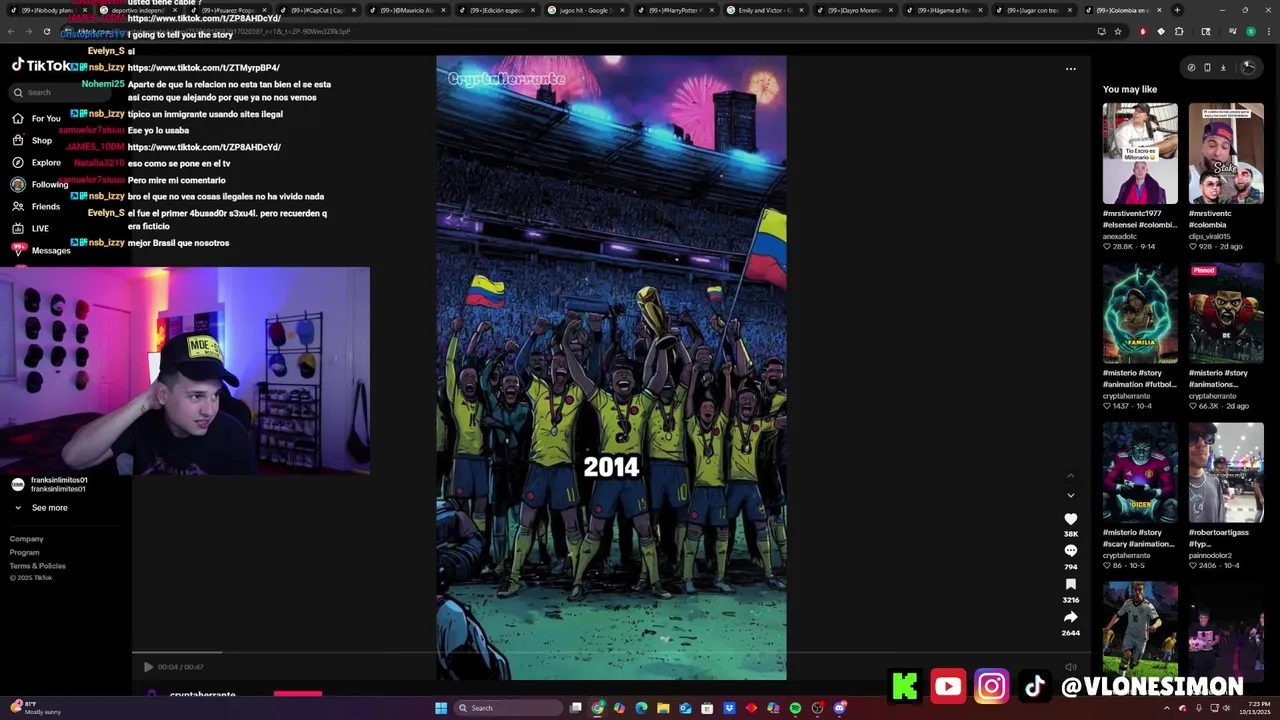This screenshot has width=1280, height=720.
Task: Open the video comments via speech bubble
Action: click(1070, 551)
